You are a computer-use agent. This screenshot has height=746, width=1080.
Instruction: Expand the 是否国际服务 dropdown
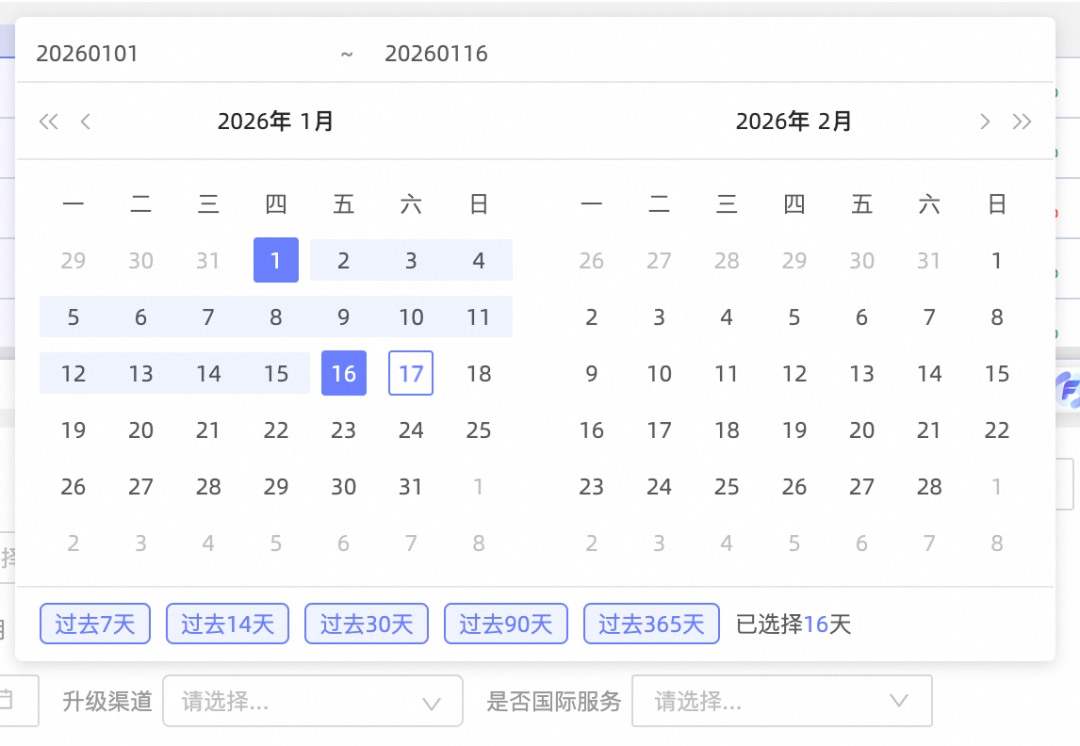(x=781, y=701)
